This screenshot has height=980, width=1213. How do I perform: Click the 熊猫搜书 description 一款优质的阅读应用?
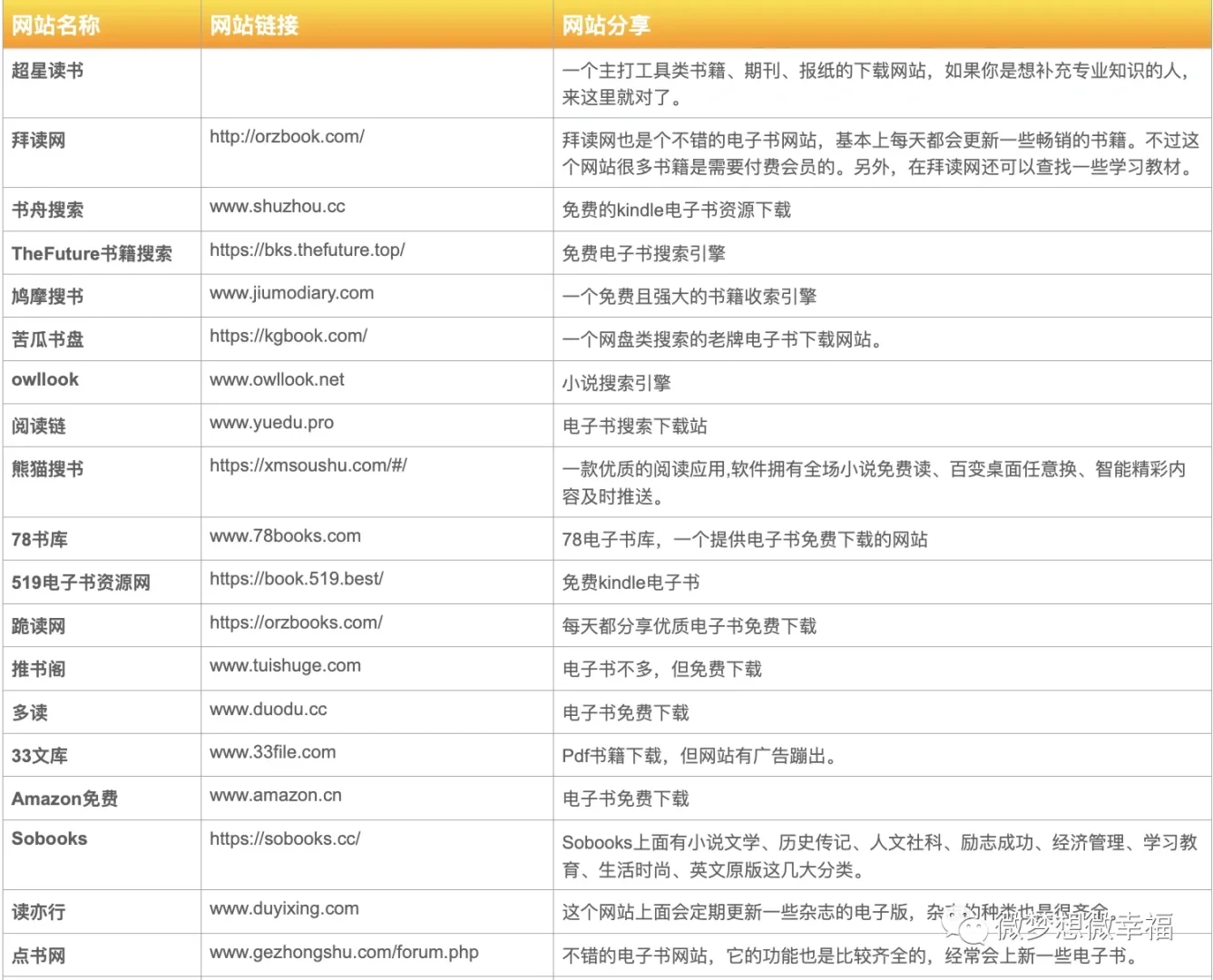point(874,482)
